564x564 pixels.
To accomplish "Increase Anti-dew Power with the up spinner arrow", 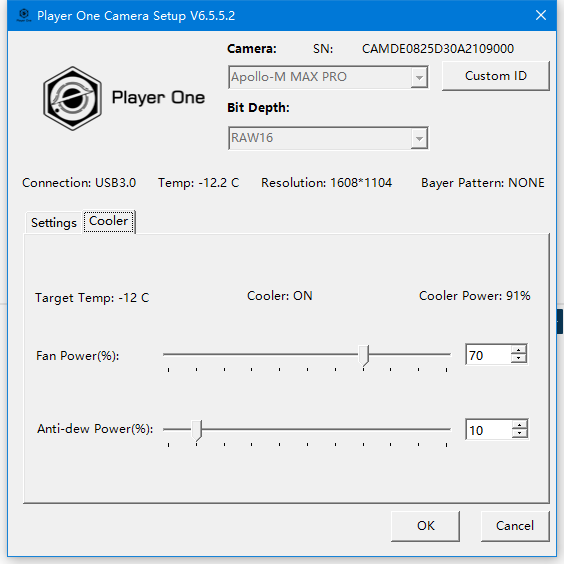I will 519,425.
